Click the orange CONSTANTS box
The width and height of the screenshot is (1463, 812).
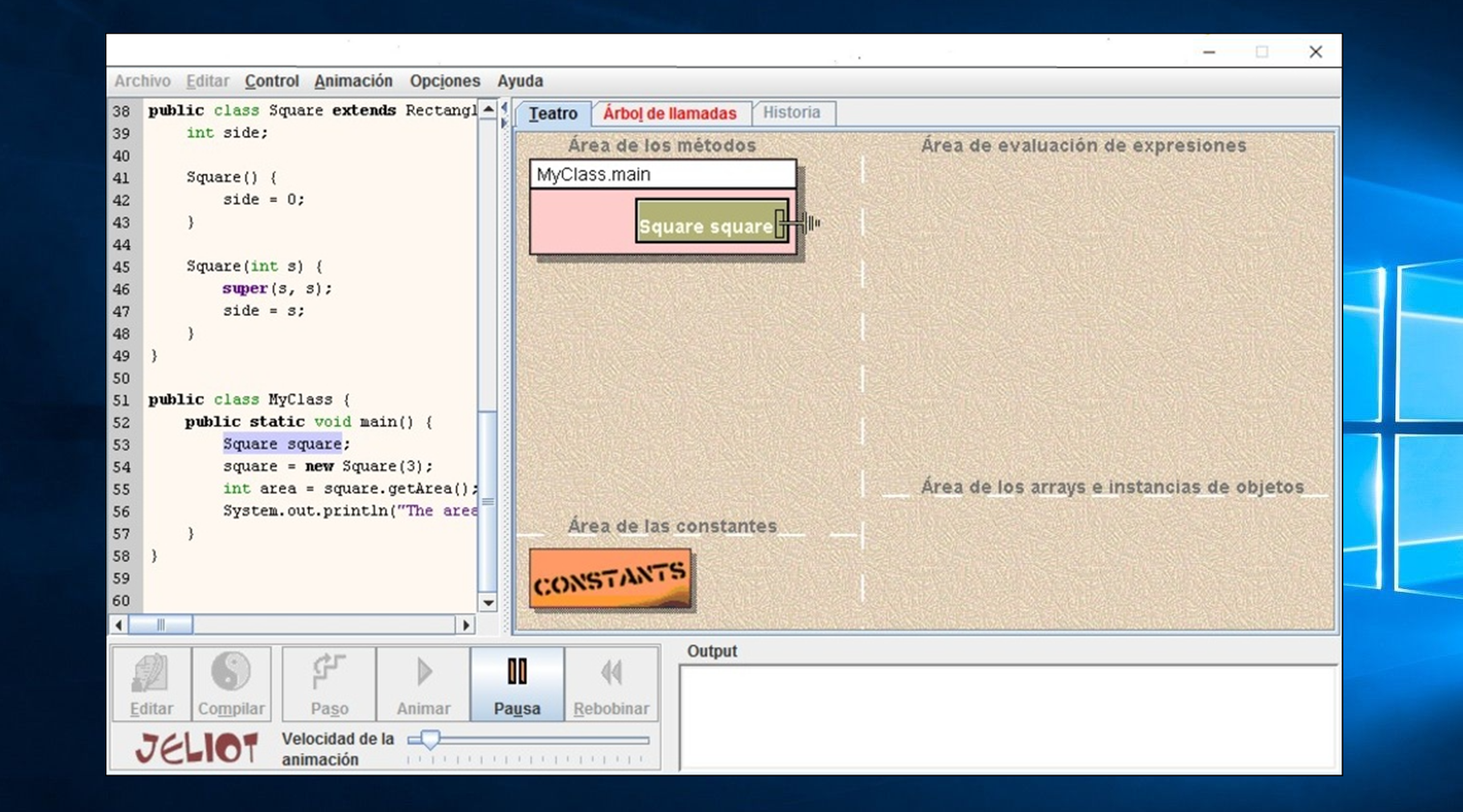[x=610, y=579]
